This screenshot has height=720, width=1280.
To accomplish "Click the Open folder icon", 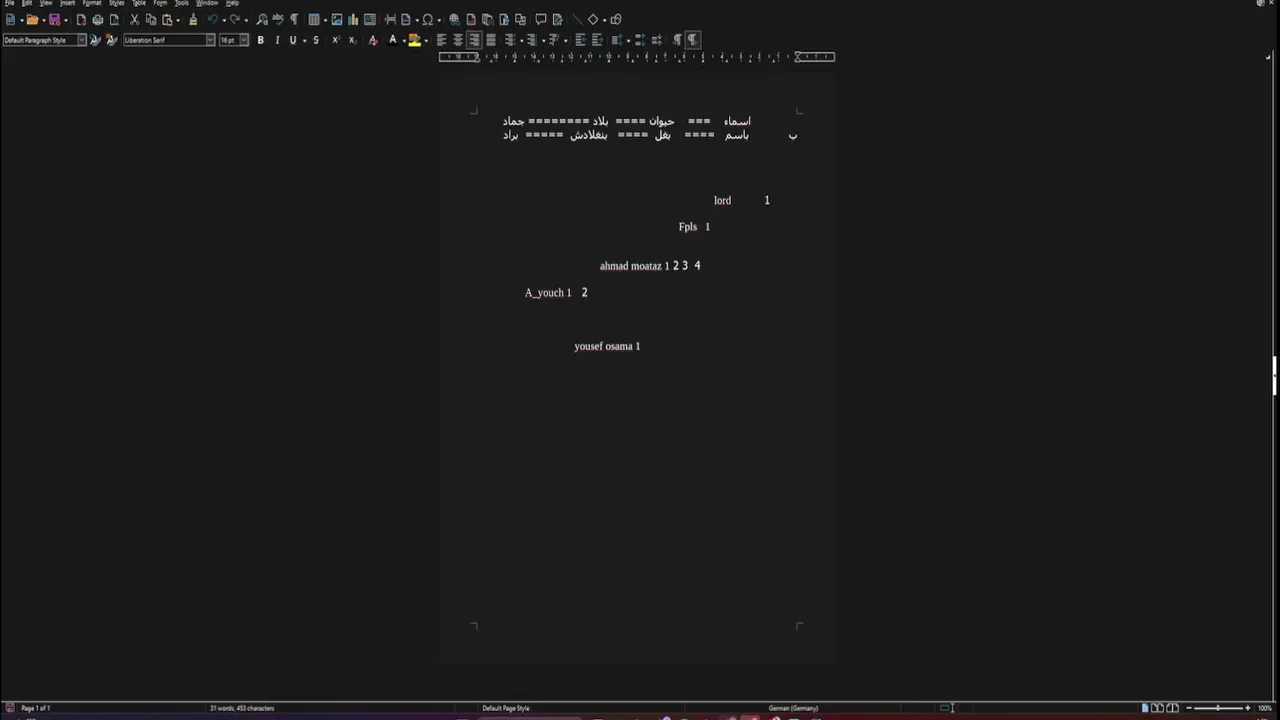I will click(x=32, y=20).
